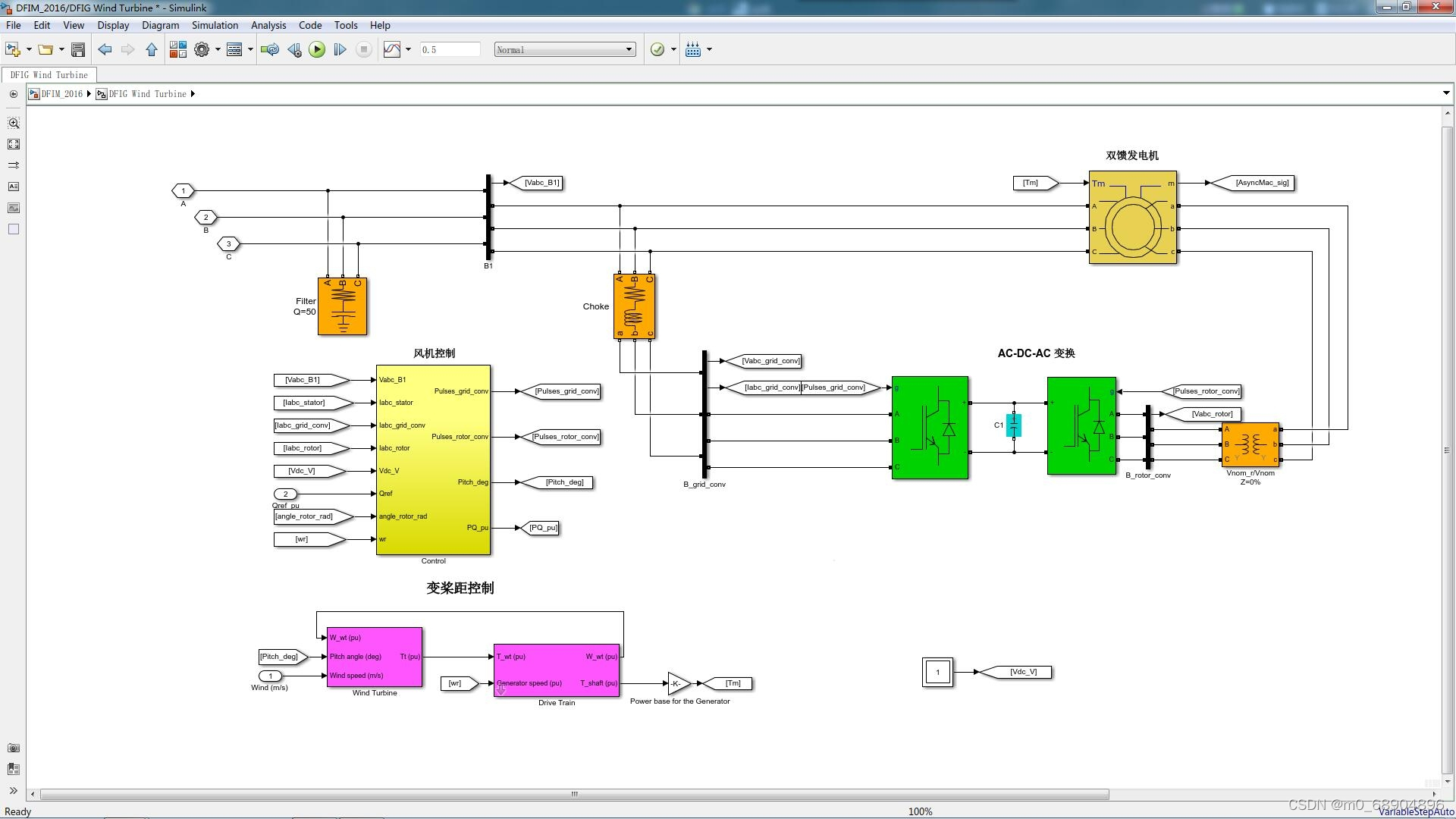Image resolution: width=1456 pixels, height=819 pixels.
Task: Click the Fit to View sidebar icon
Action: (x=14, y=144)
